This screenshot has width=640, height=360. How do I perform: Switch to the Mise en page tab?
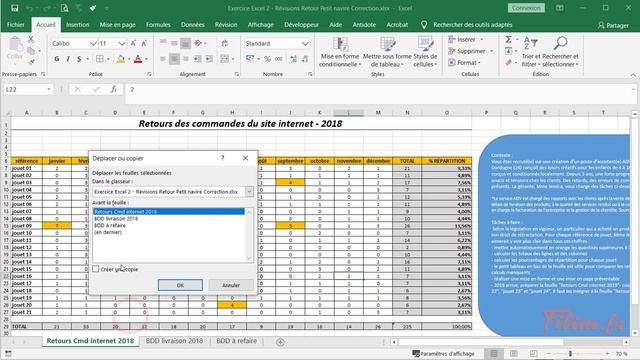tap(118, 25)
